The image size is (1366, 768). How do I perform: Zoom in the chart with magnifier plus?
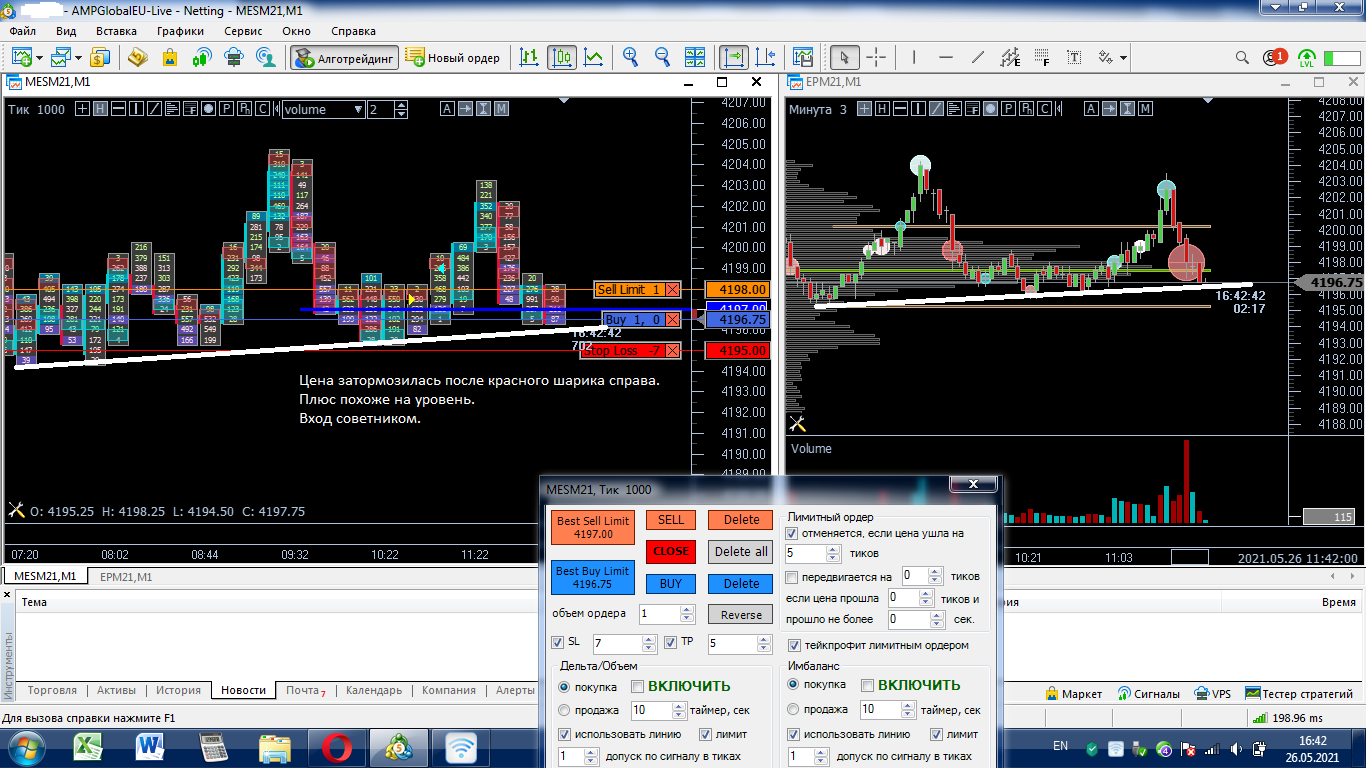(x=631, y=58)
